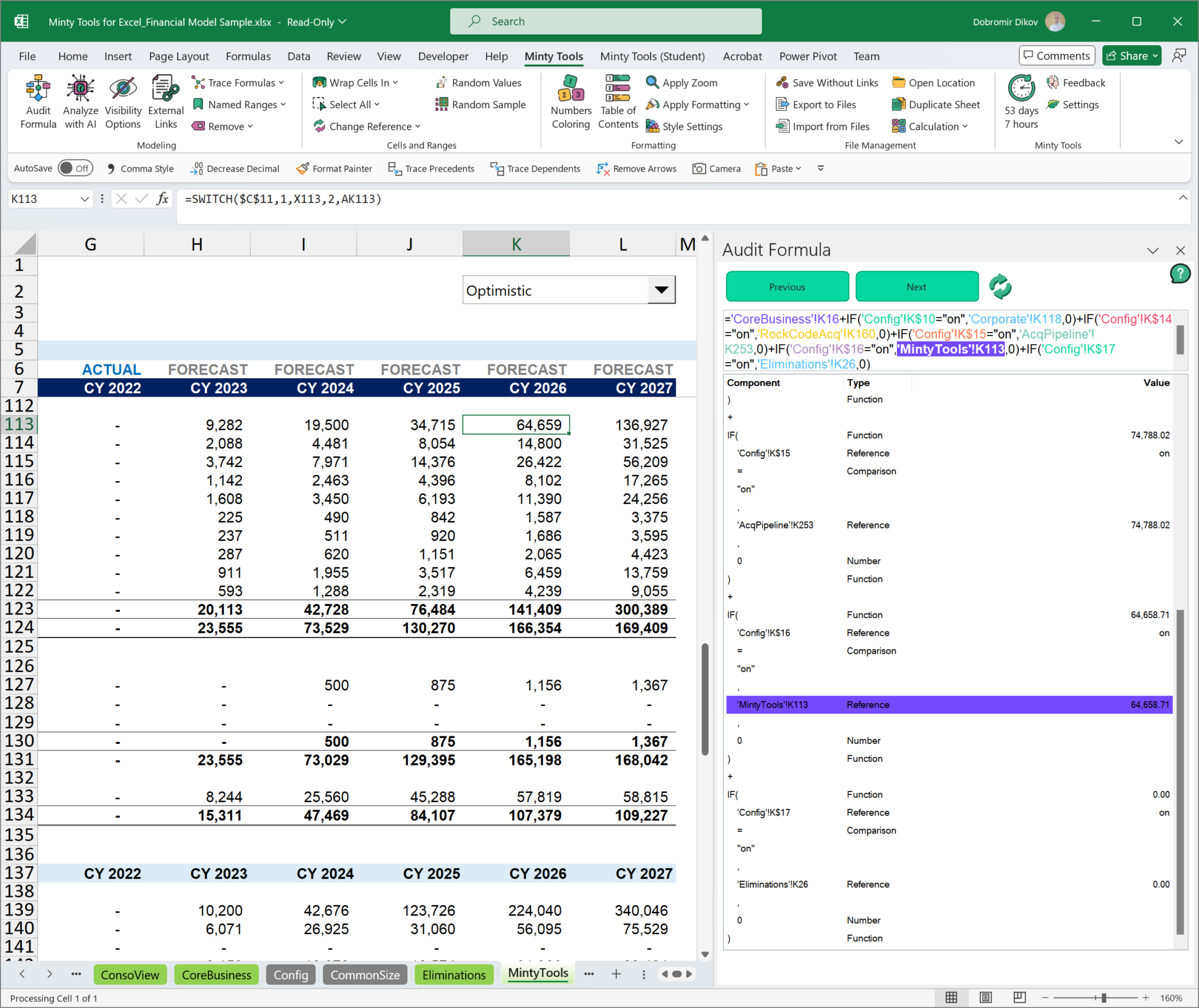Click the Share button
Screen dimensions: 1199x1008
coord(1131,56)
